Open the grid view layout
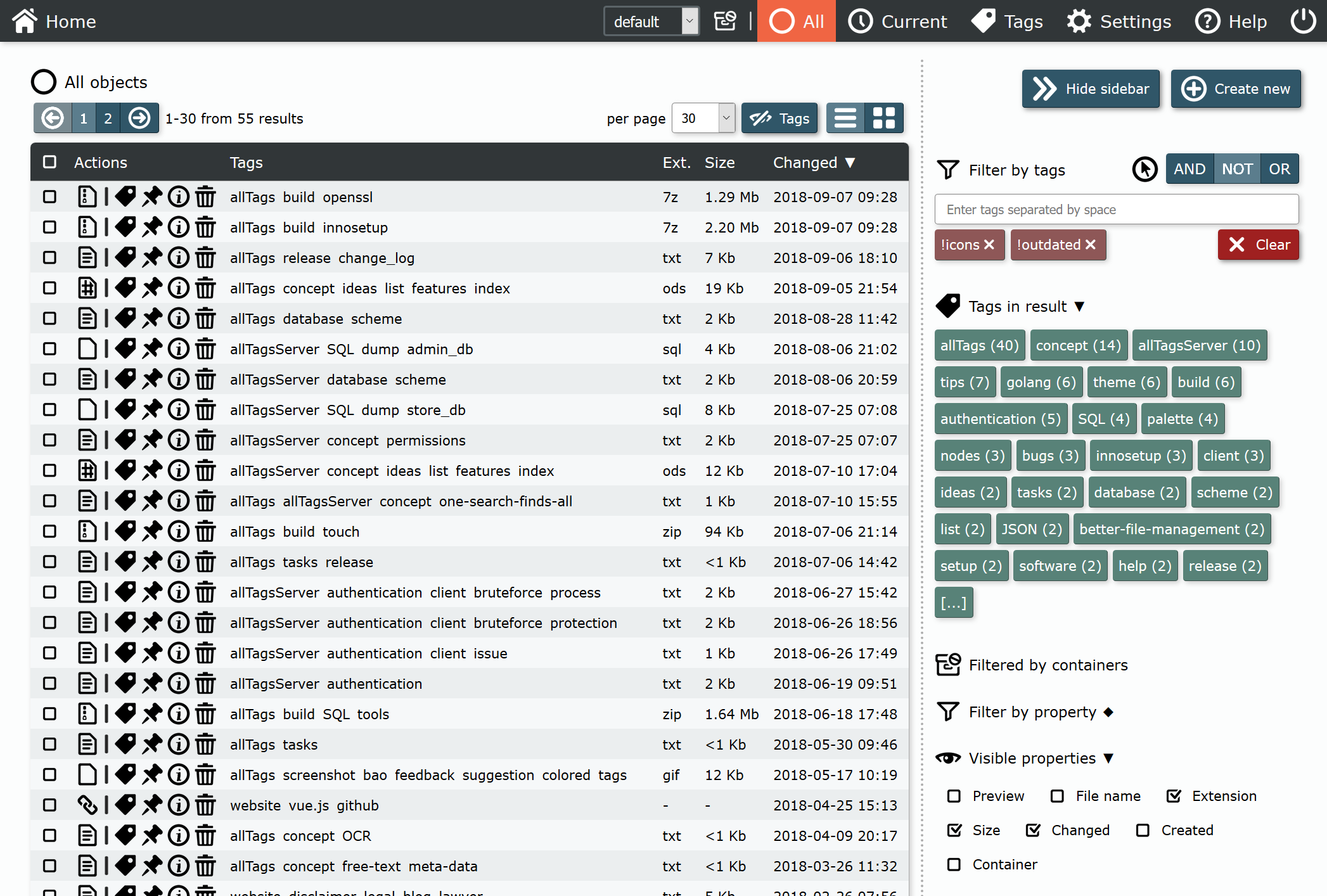The height and width of the screenshot is (896, 1327). coord(884,118)
